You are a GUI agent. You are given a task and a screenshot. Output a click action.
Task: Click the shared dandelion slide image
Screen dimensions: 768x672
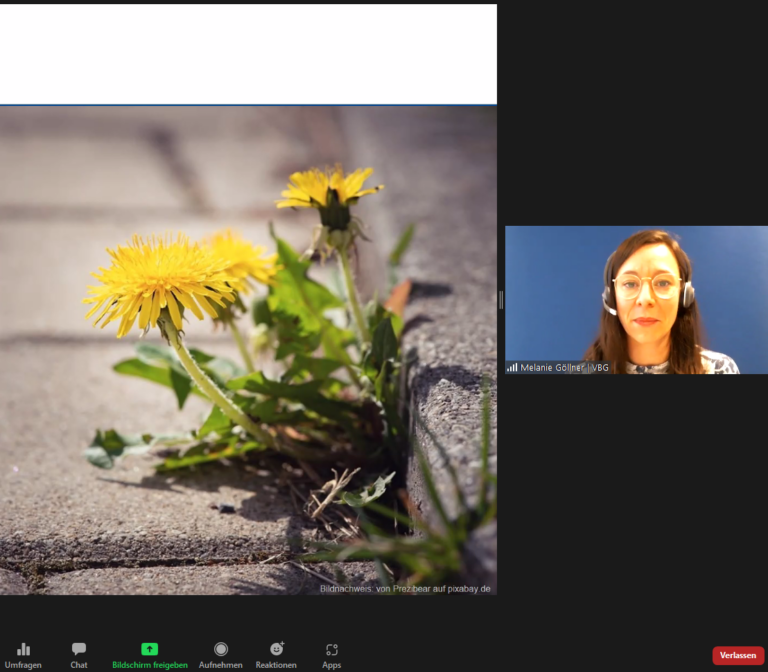click(x=248, y=350)
